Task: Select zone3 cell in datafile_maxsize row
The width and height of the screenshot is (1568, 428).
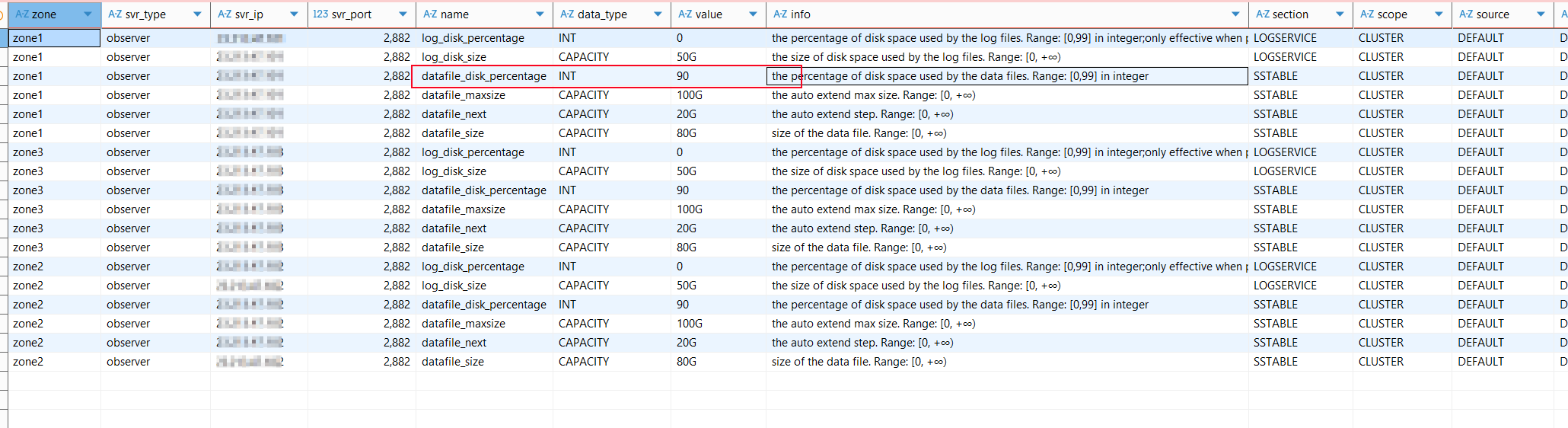Action: 54,209
